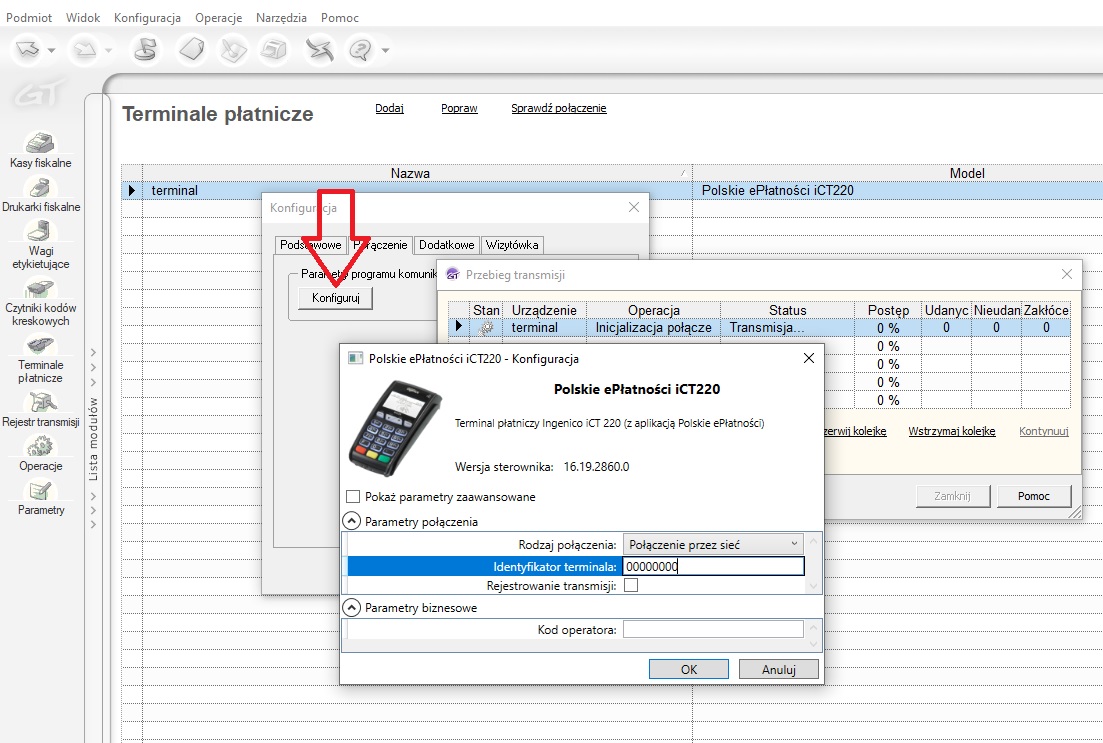The height and width of the screenshot is (743, 1103).
Task: Click the gear status icon in transmission row
Action: (485, 328)
